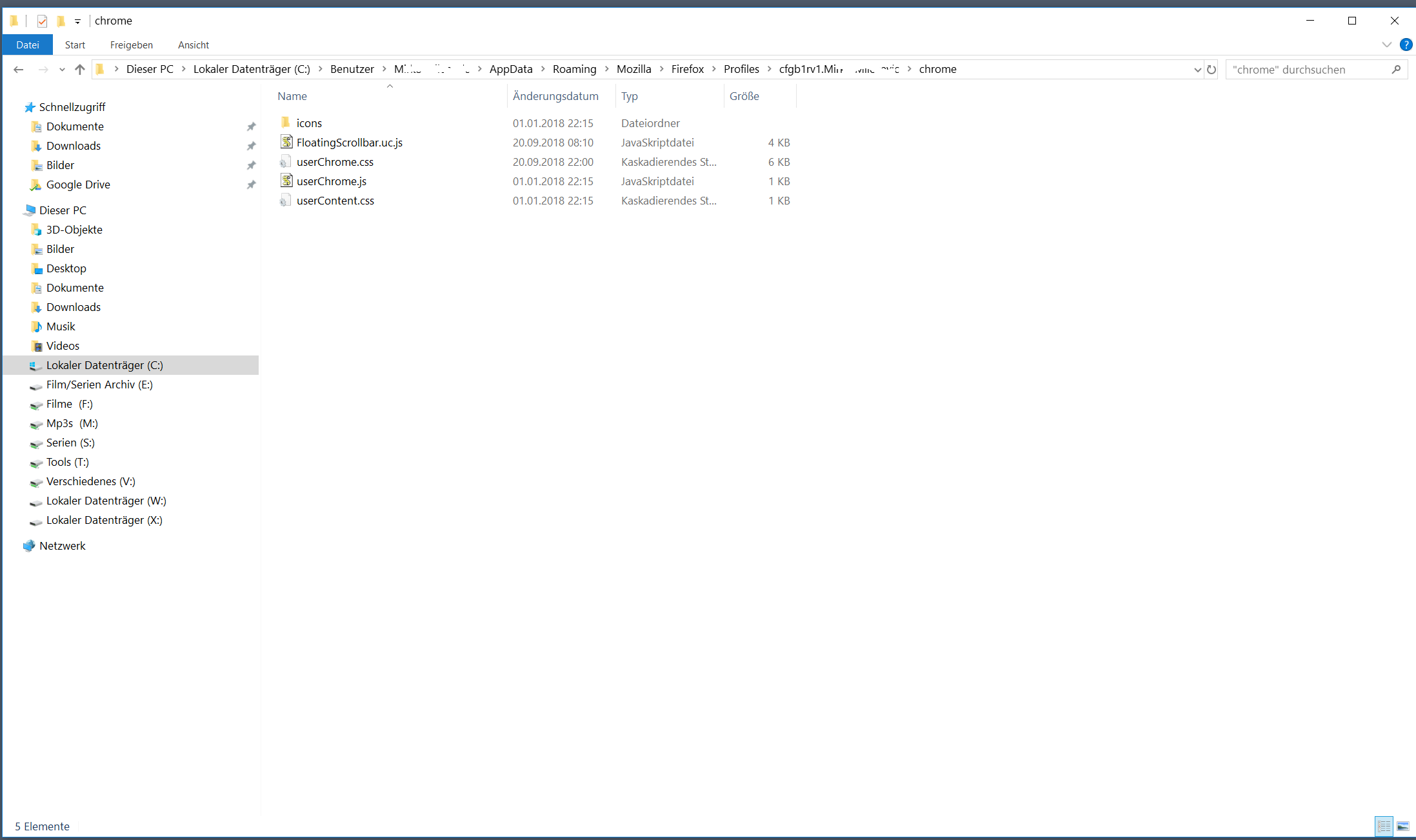The image size is (1416, 840).
Task: Open the quick access toolbar customize dropdown
Action: pos(77,21)
